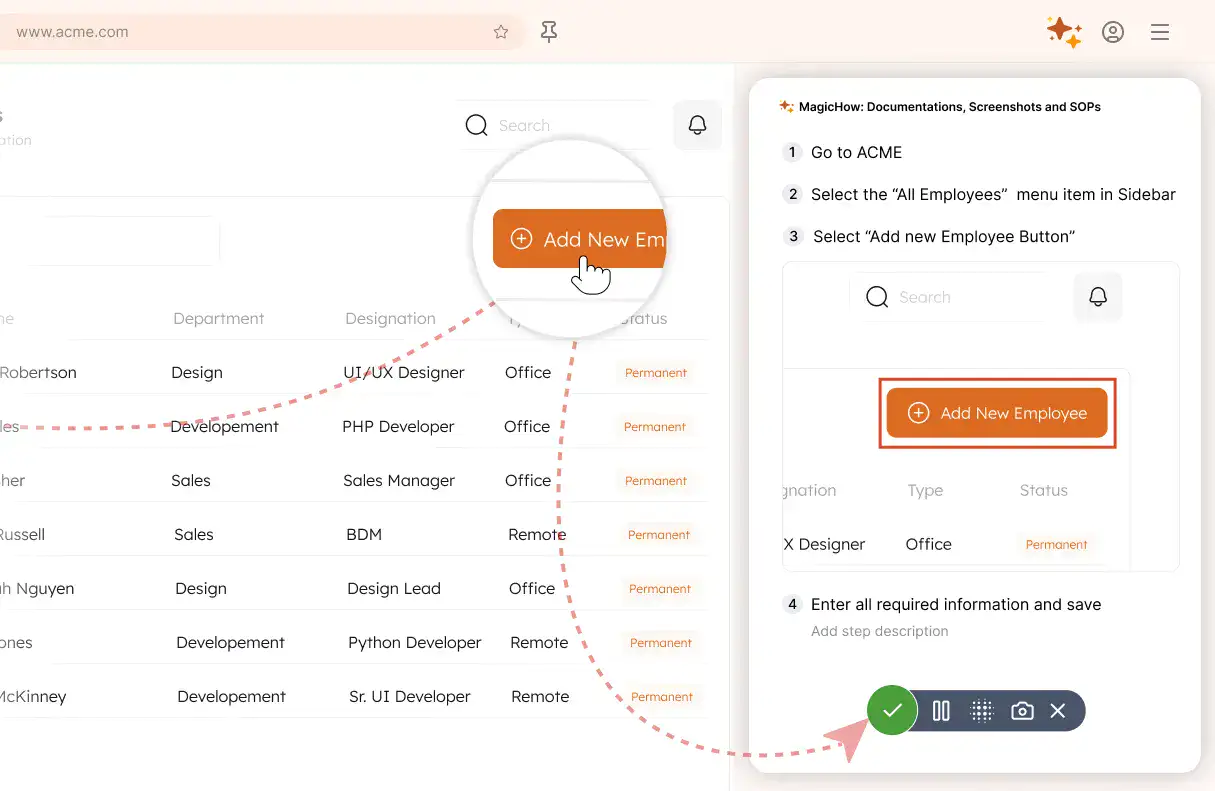Close the recording toolbar with the X
1215x791 pixels.
click(1058, 711)
